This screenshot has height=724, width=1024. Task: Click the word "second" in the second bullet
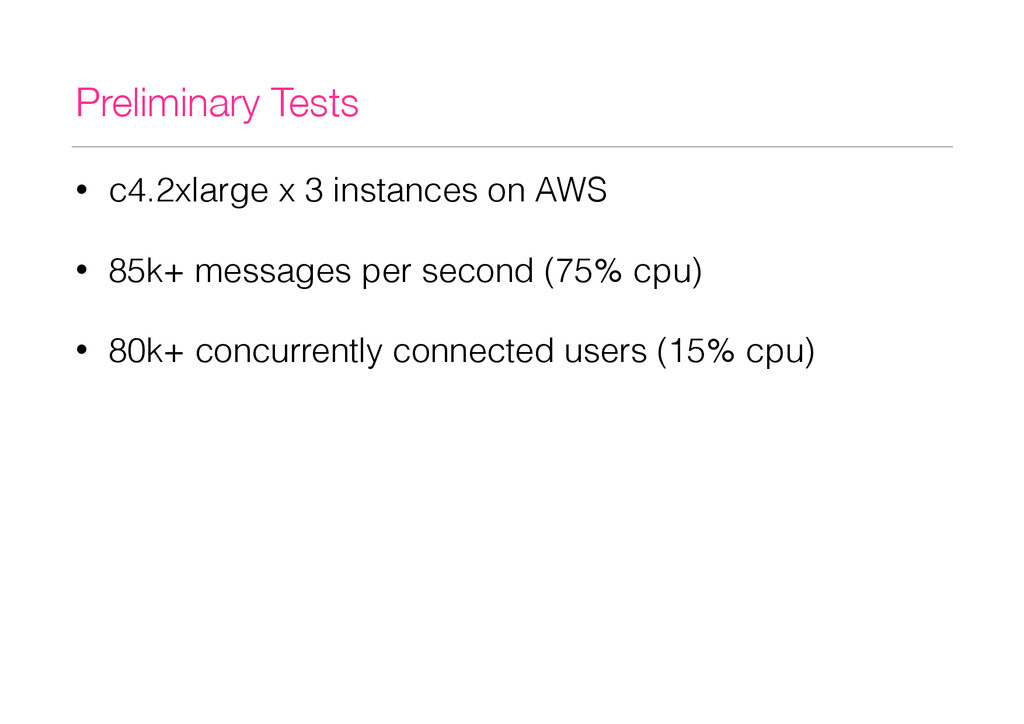[477, 270]
